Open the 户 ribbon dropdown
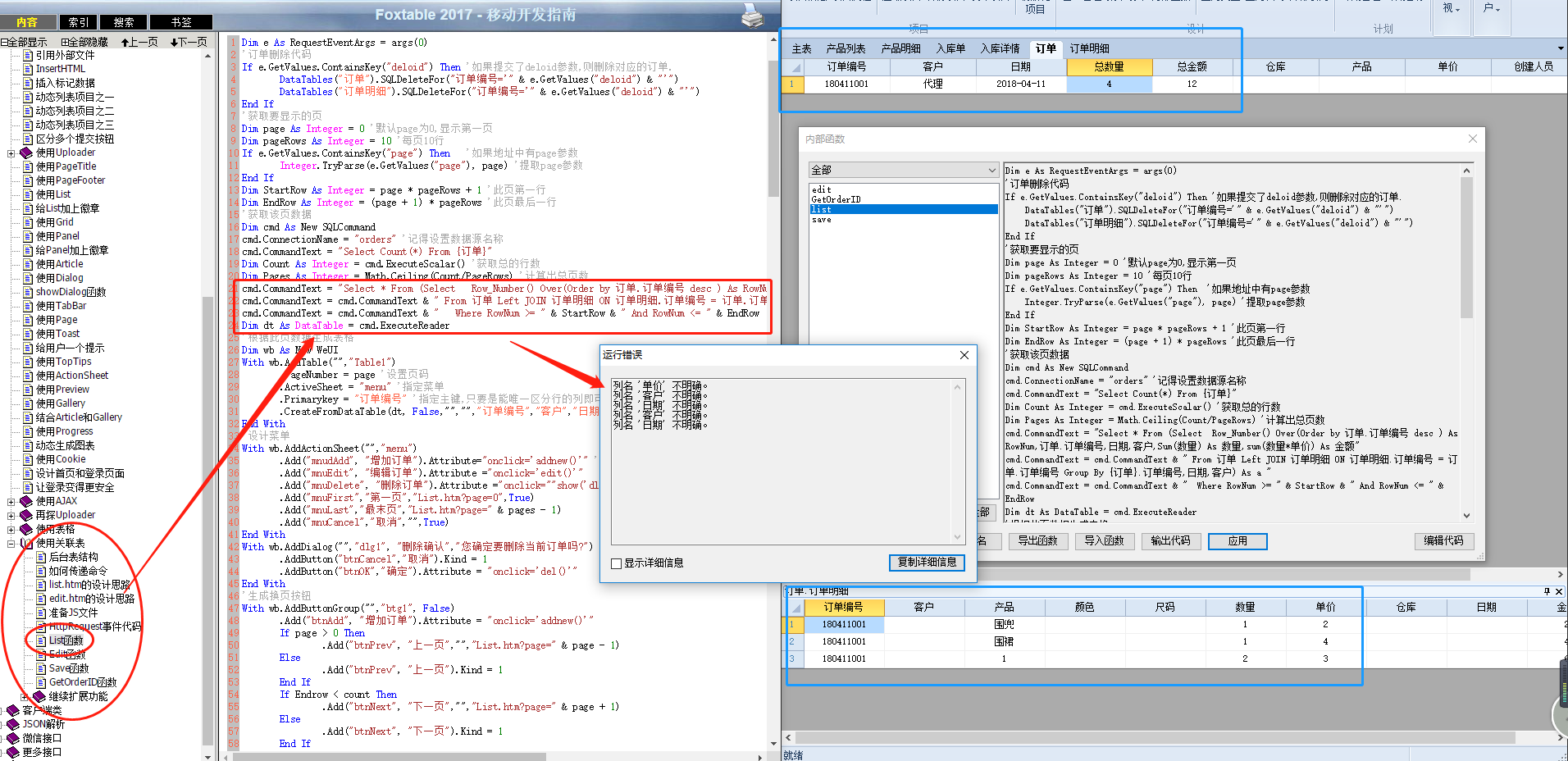The image size is (1568, 761). point(1492,8)
